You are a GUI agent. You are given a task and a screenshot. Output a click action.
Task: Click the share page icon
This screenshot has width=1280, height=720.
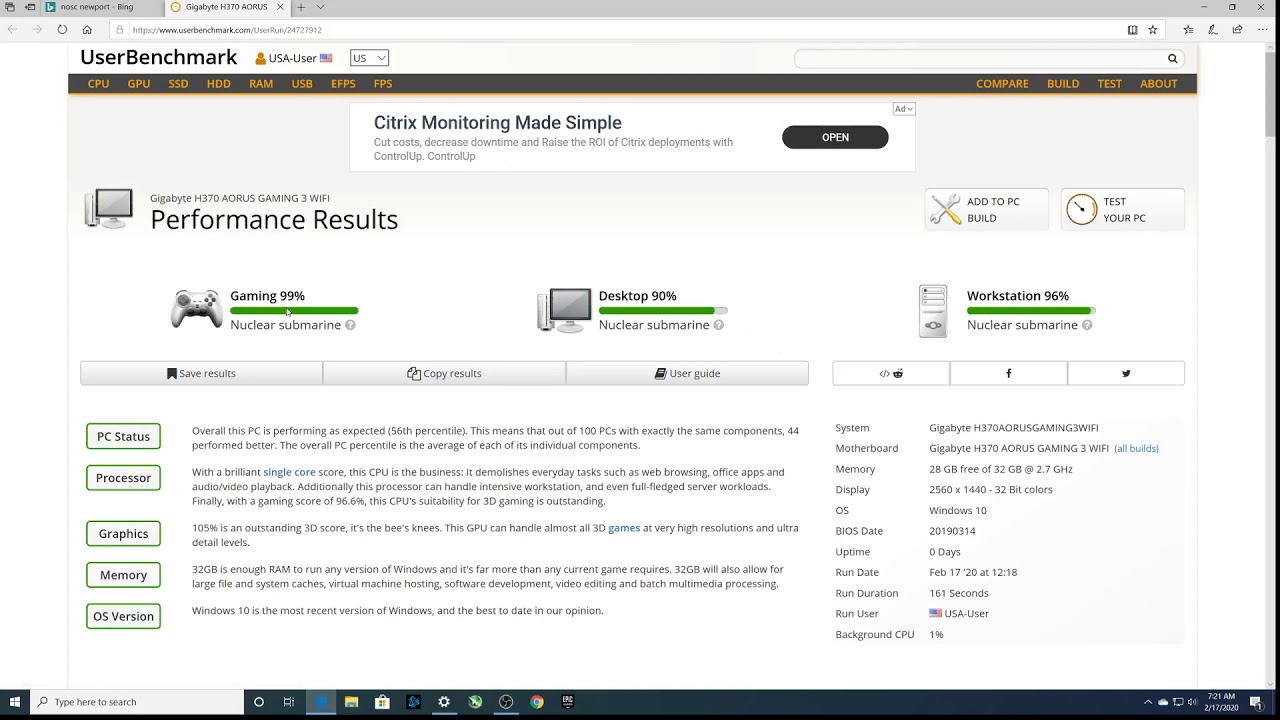point(1237,30)
